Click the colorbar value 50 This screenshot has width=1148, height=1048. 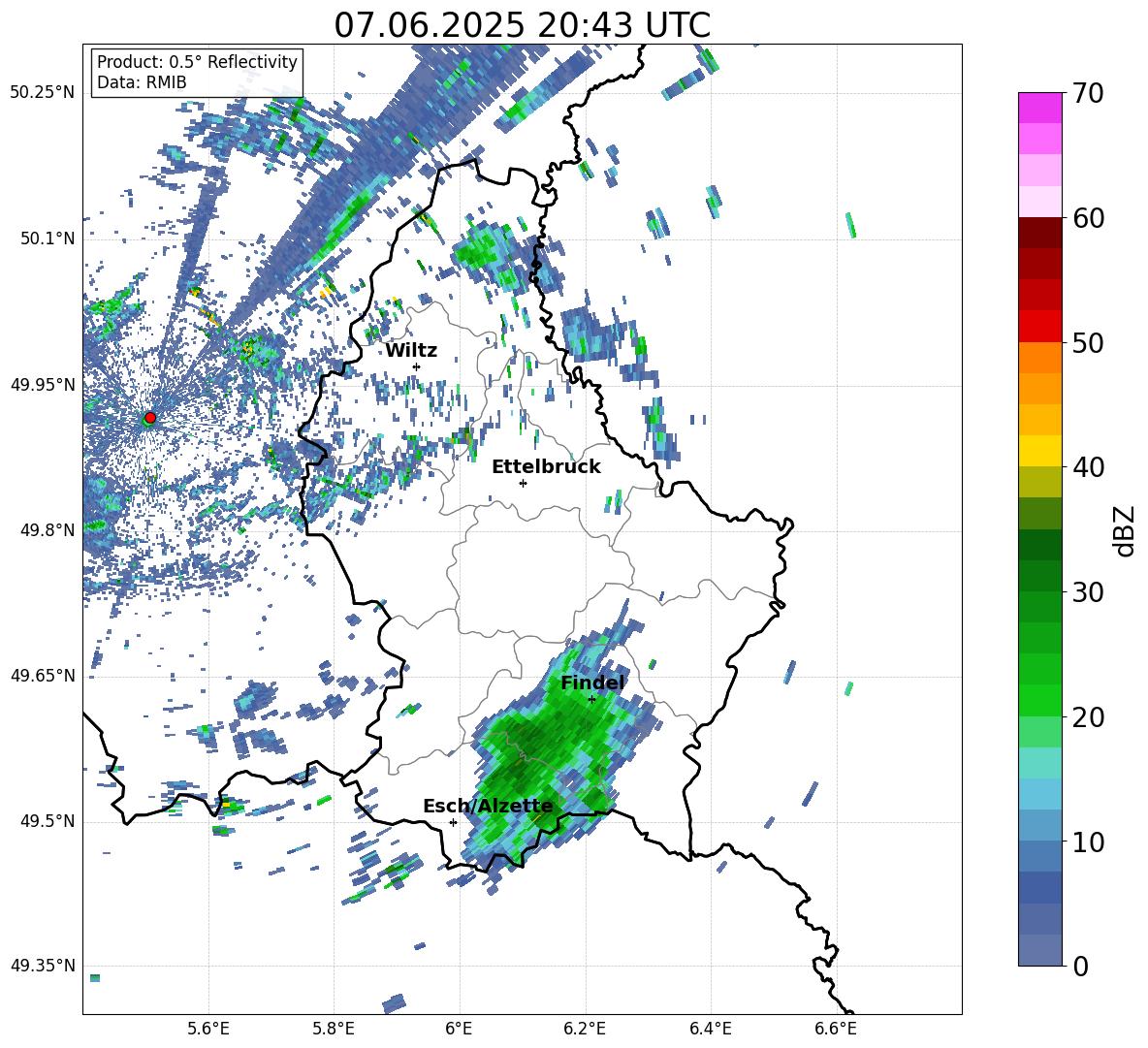(1088, 342)
